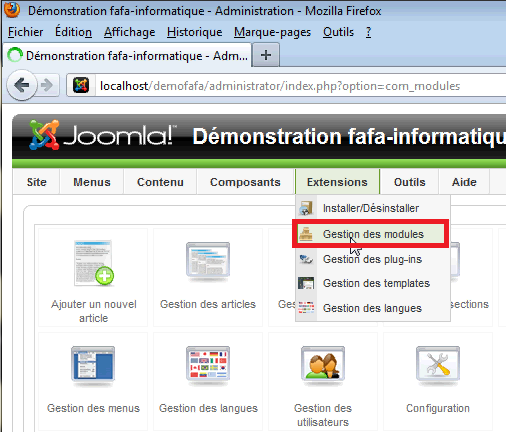Click the Joomla site favicon in address bar
Screen dimensions: 506x432
[x=81, y=85]
